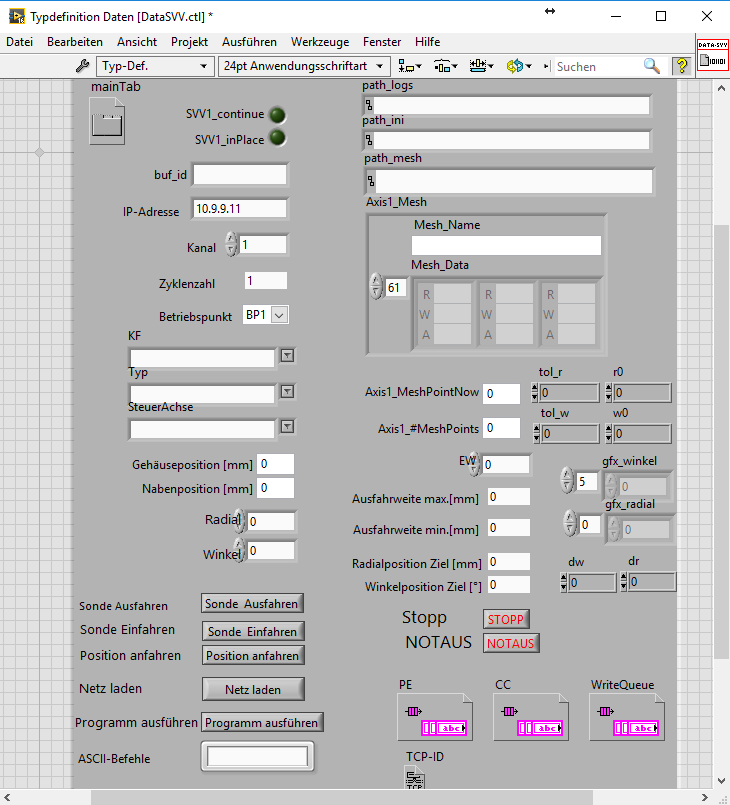730x805 pixels.
Task: Click the IP-Adresse input field
Action: [x=240, y=209]
